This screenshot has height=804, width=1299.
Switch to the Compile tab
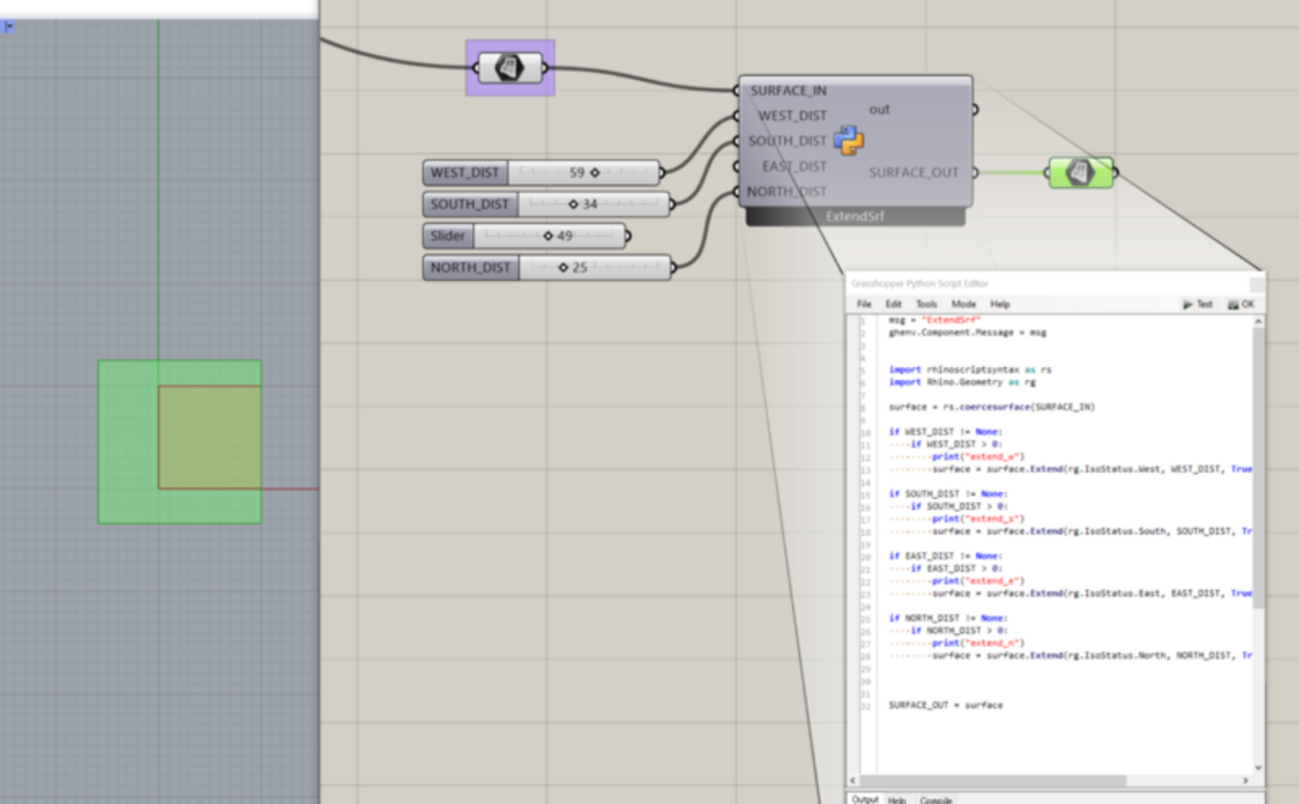point(935,799)
